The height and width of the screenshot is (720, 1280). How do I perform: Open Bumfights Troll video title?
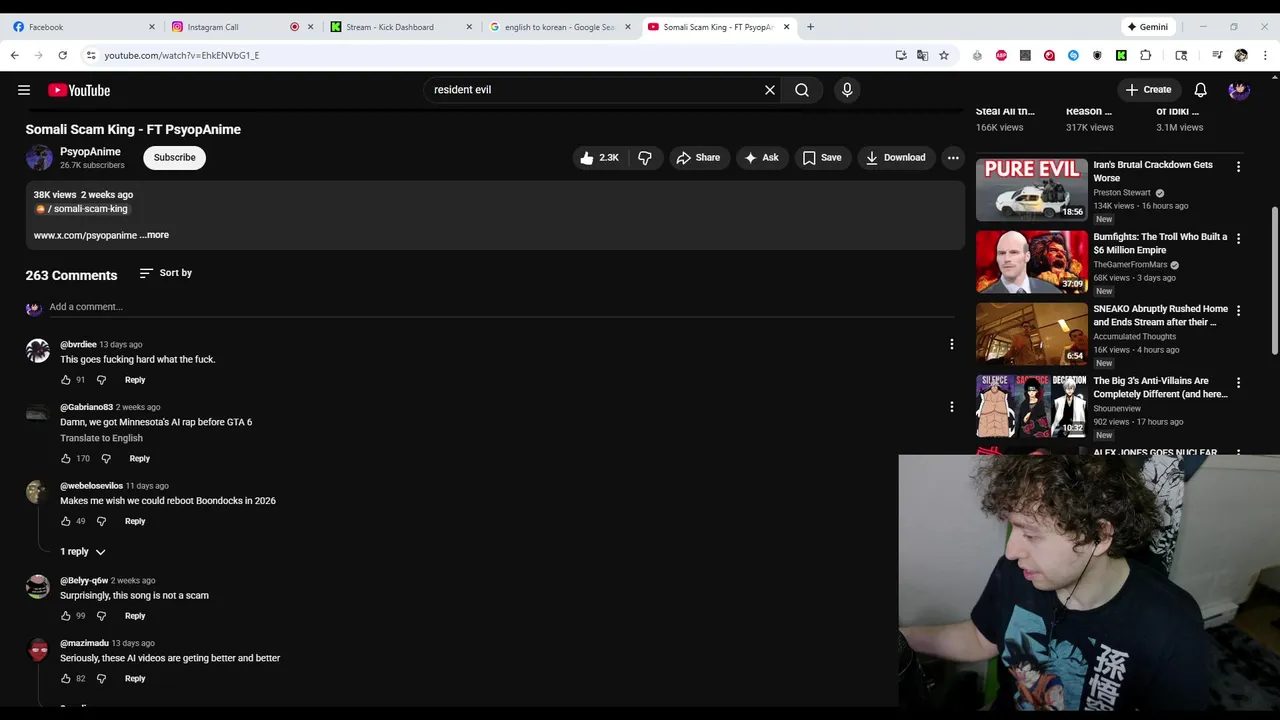1160,243
